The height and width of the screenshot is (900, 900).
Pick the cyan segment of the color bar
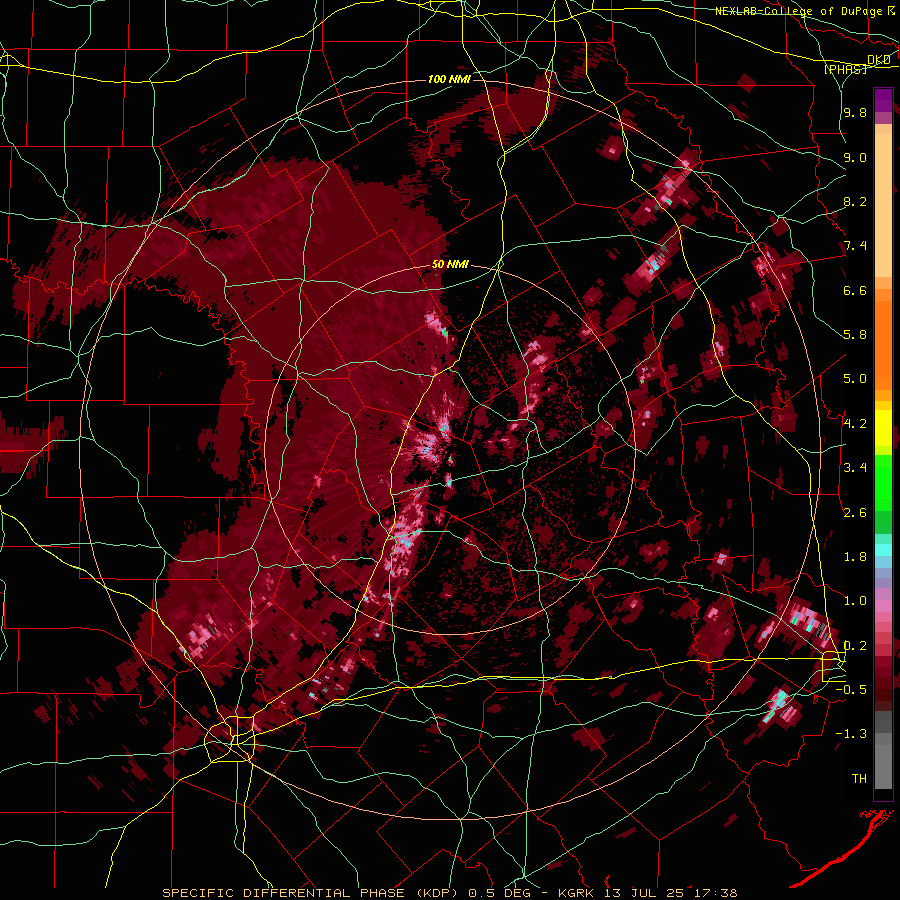coord(883,550)
